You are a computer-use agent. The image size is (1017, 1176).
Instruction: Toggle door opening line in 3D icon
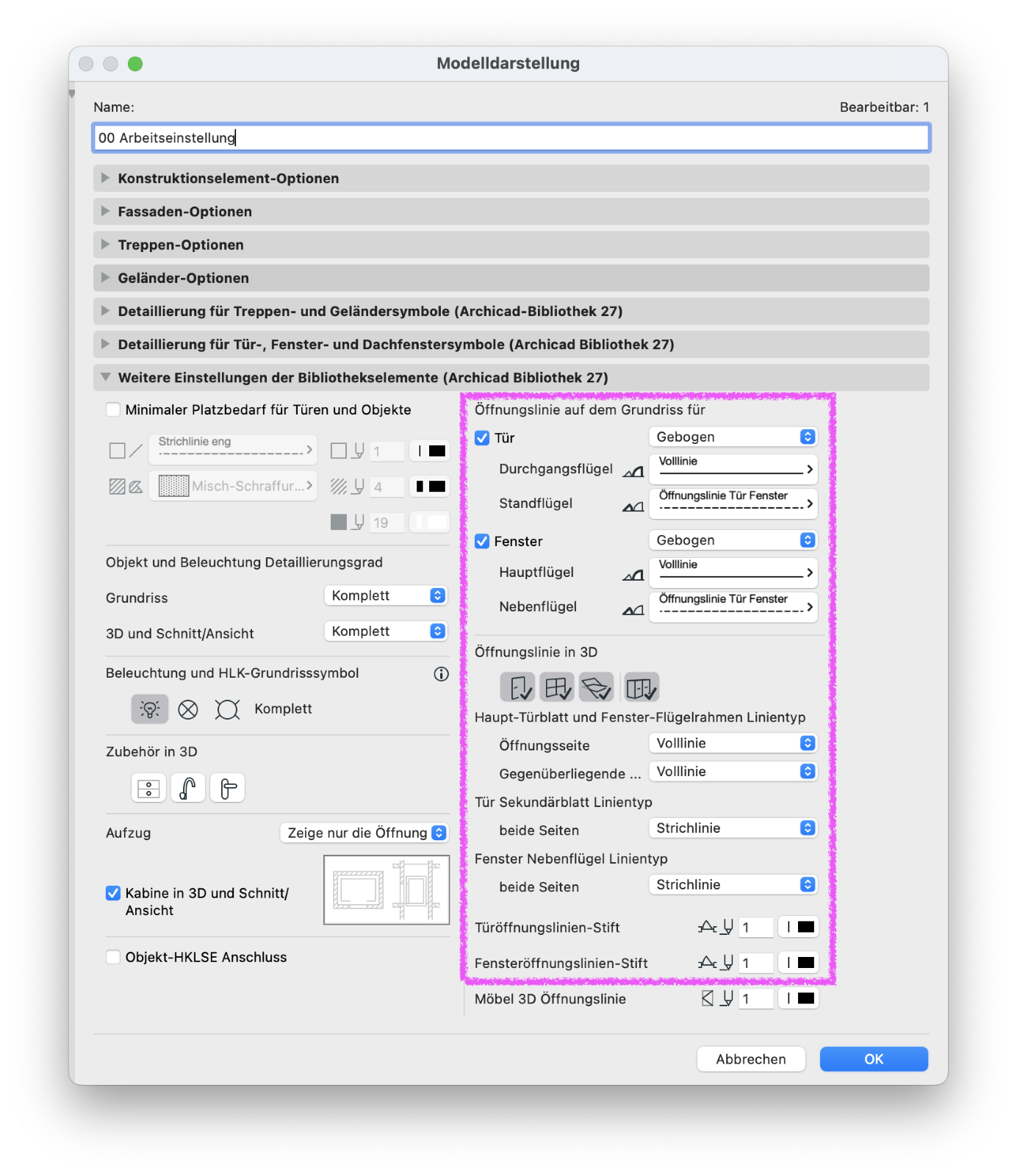click(518, 688)
